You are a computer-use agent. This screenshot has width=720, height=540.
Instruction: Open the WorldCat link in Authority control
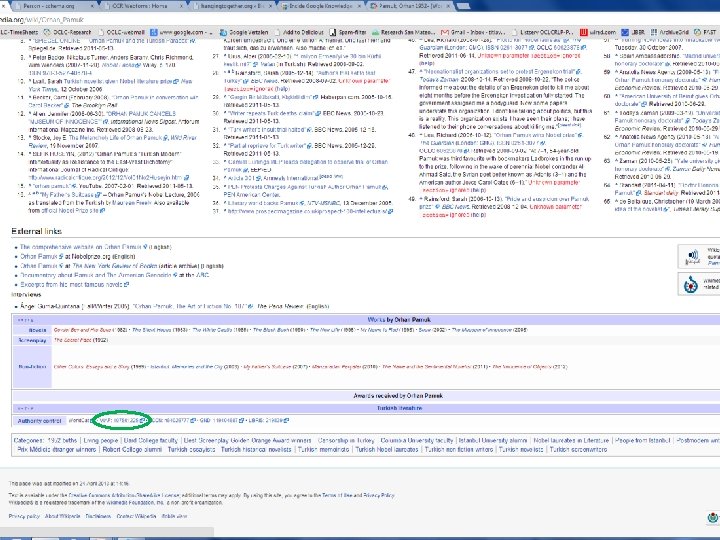click(80, 420)
